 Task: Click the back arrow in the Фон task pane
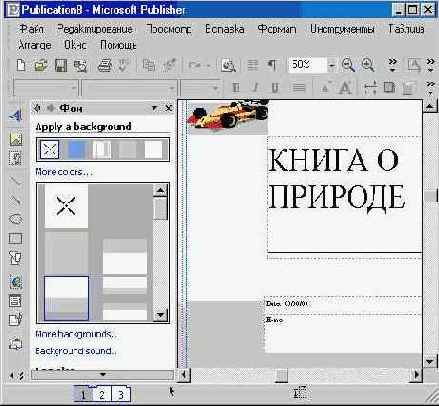37,108
